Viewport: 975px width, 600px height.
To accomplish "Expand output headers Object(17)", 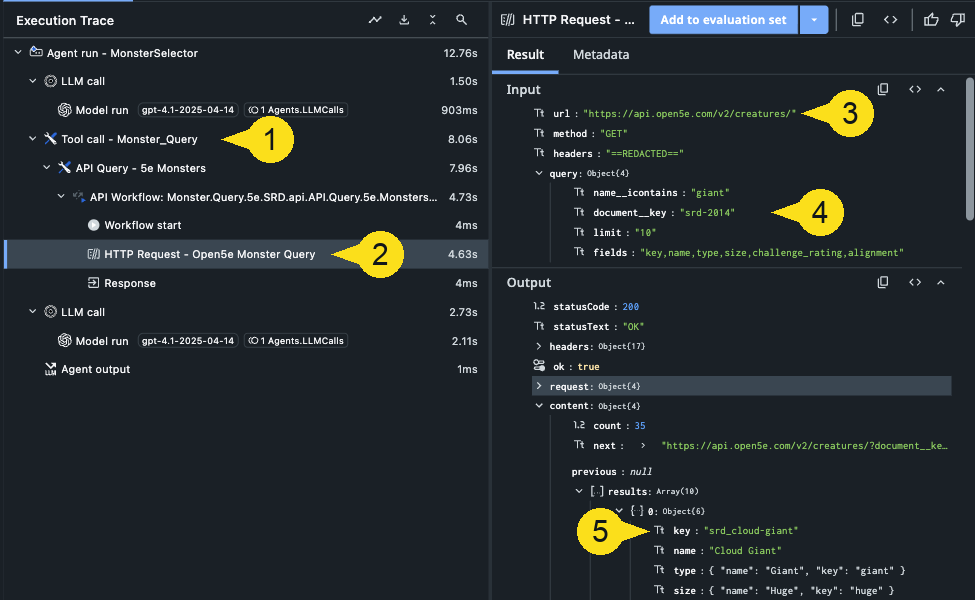I will point(539,346).
